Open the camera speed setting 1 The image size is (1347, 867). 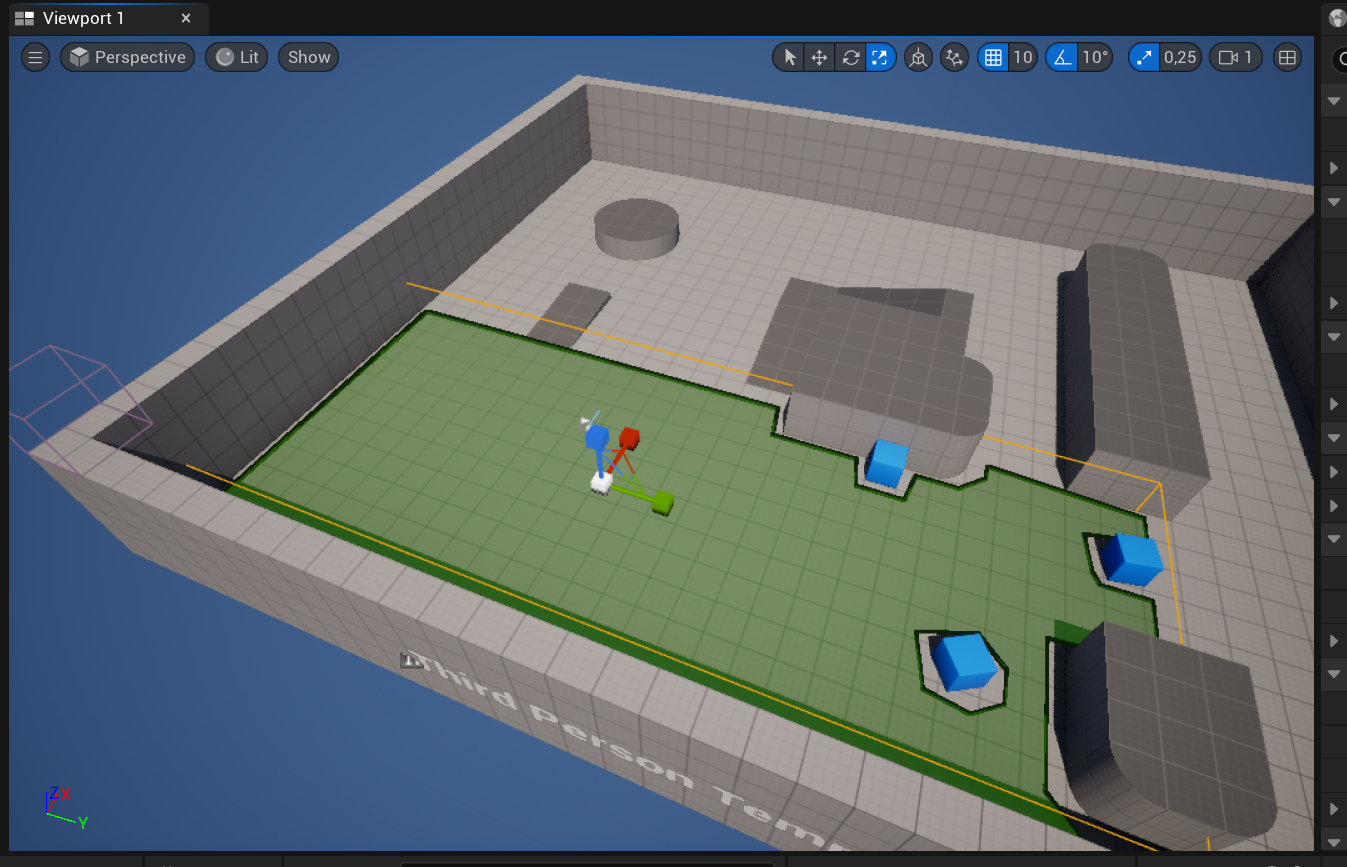click(1236, 57)
